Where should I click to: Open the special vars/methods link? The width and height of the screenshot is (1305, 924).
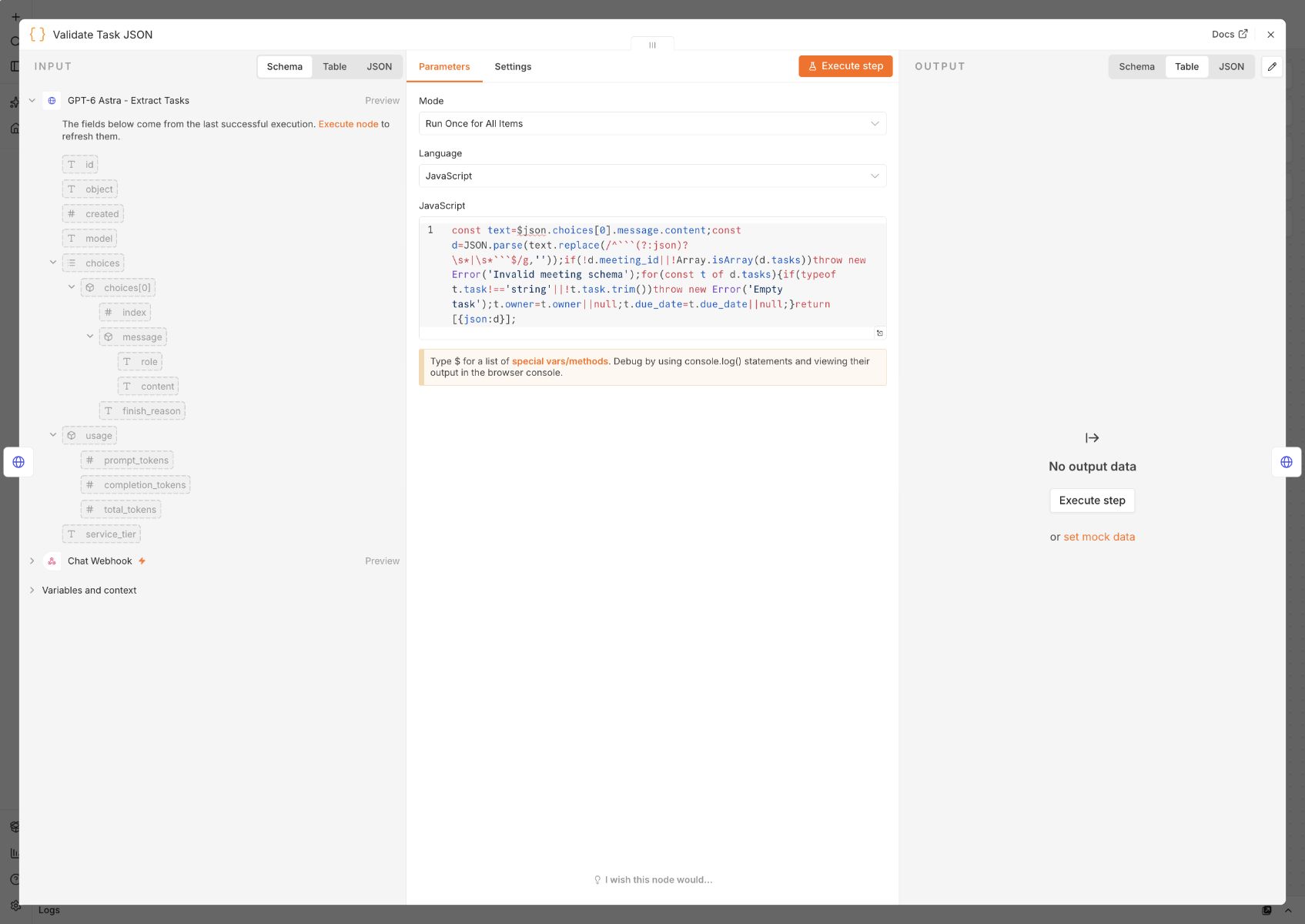pos(560,361)
